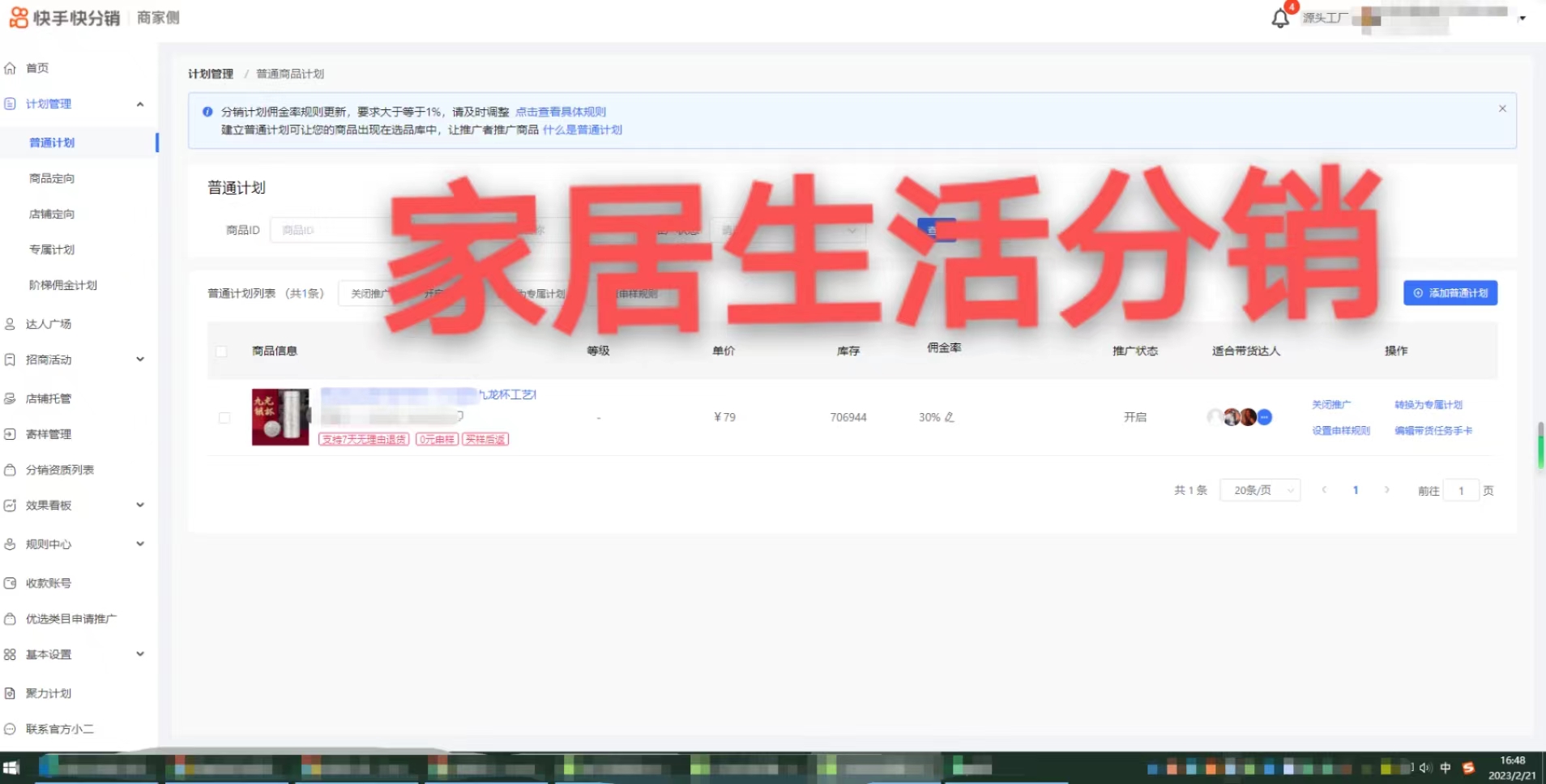Screen dimensions: 1546x784
Task: Open the 20条/页 page size dropdown
Action: point(1259,489)
